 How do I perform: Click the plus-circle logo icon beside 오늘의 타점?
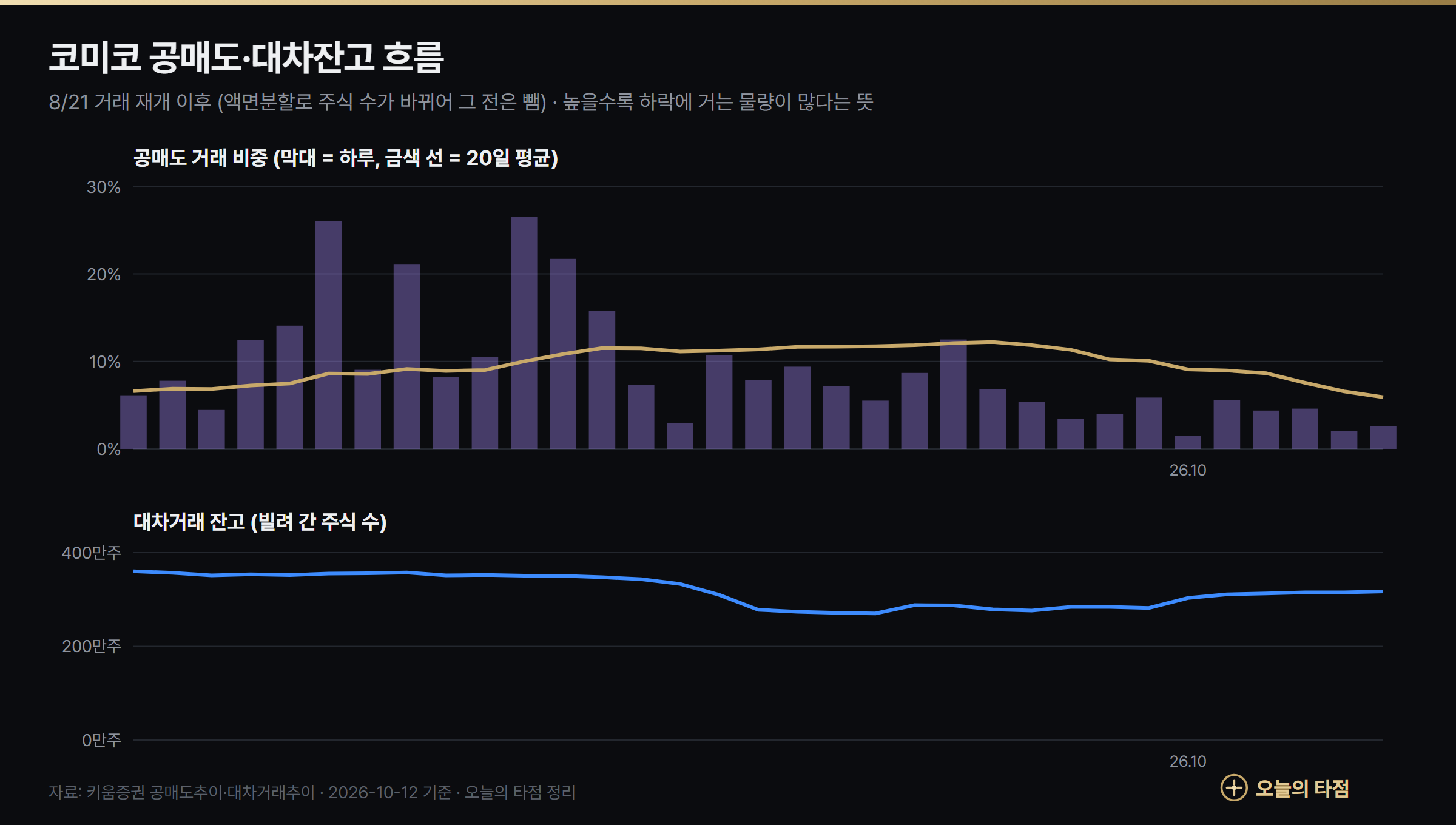point(1233,788)
